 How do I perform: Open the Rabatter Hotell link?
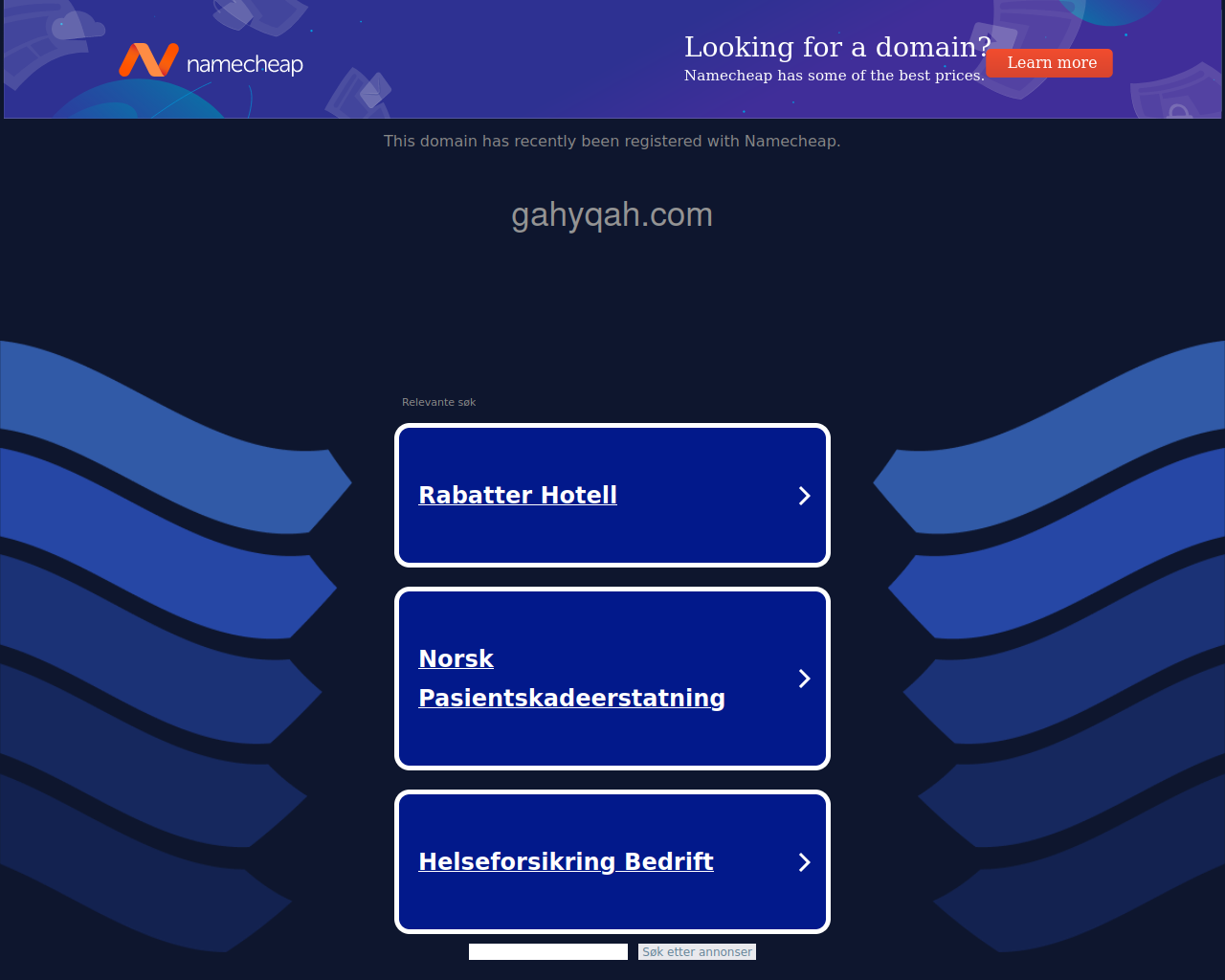(x=518, y=495)
